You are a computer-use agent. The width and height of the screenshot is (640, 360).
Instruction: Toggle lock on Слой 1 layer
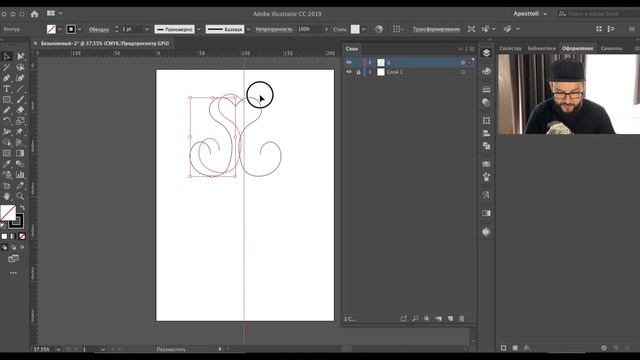coord(358,72)
